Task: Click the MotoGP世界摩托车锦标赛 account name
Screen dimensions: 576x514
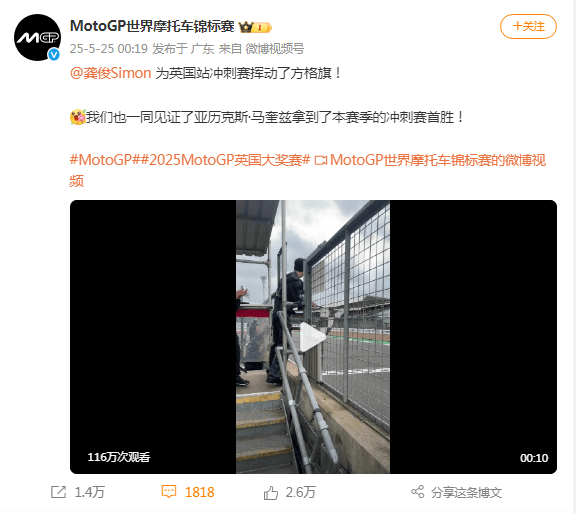Action: pos(152,26)
